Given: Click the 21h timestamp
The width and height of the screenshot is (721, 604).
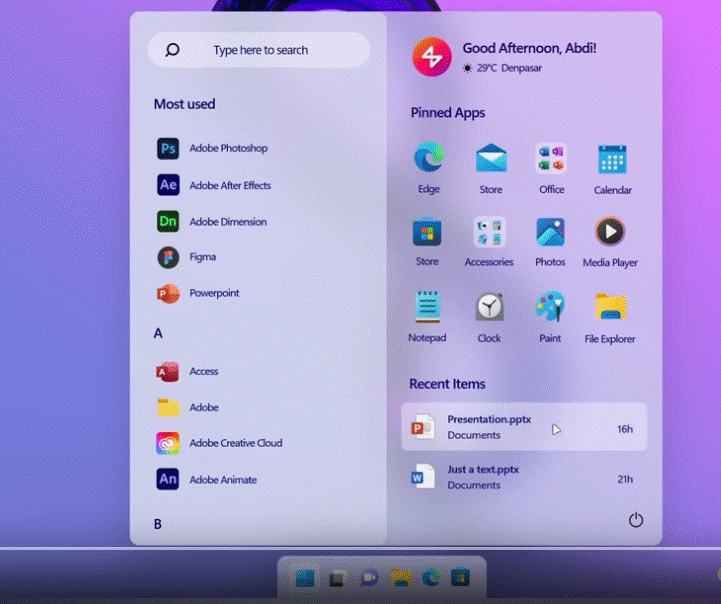Looking at the screenshot, I should pos(625,479).
